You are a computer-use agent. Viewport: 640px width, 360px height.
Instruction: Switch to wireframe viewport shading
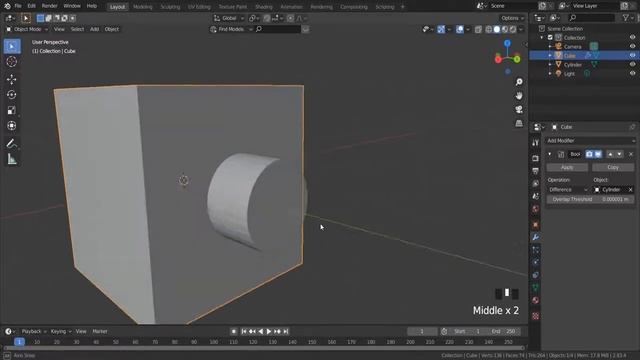tap(489, 29)
